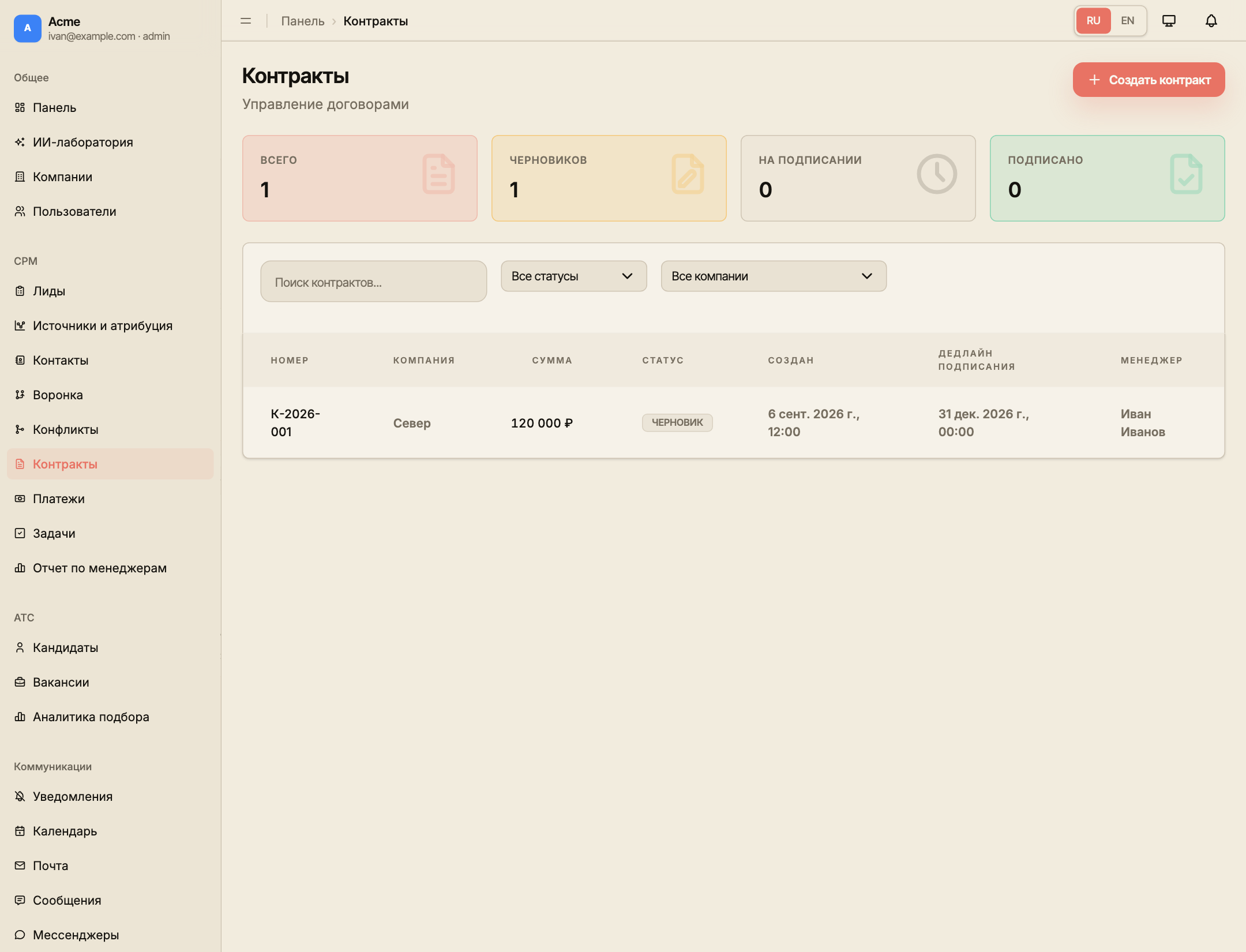
Task: Click the Acme avatar logo
Action: (27, 28)
